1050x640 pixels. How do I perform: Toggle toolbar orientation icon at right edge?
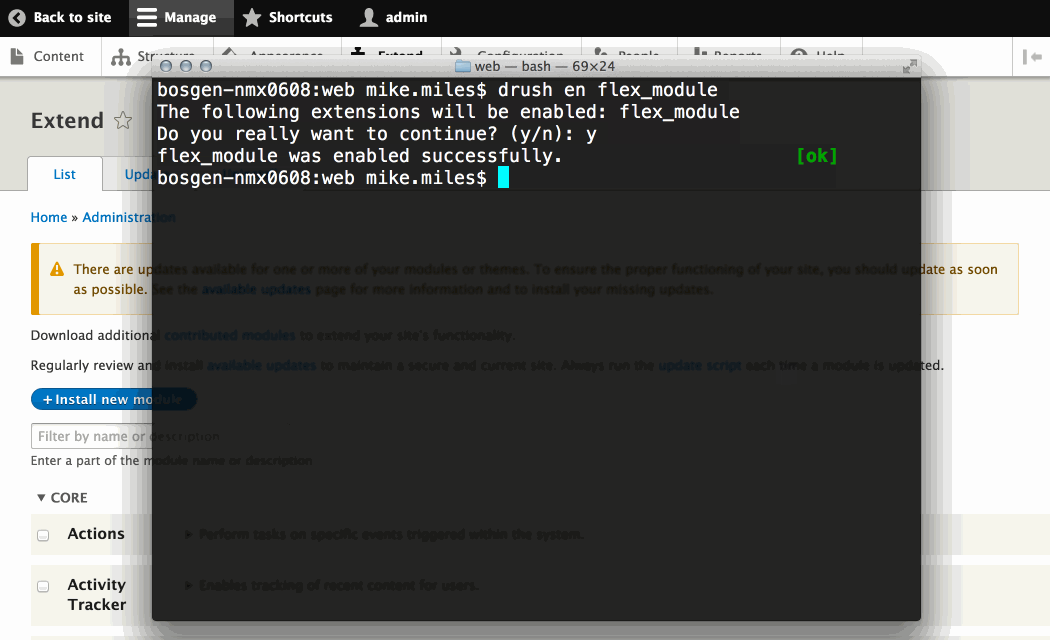[1032, 58]
